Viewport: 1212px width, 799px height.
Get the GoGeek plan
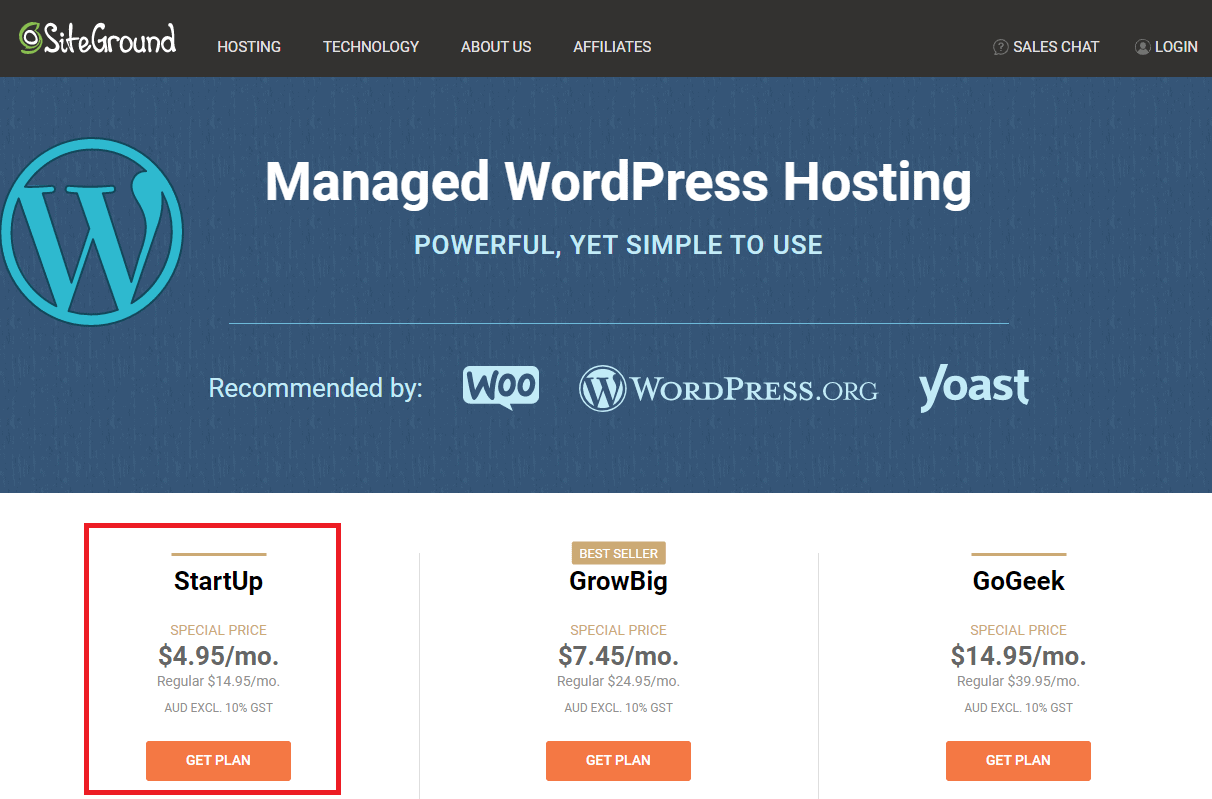coord(1018,761)
